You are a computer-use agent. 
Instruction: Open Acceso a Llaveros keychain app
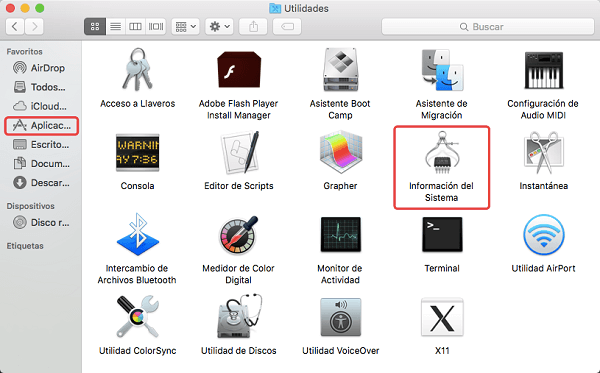pyautogui.click(x=137, y=70)
